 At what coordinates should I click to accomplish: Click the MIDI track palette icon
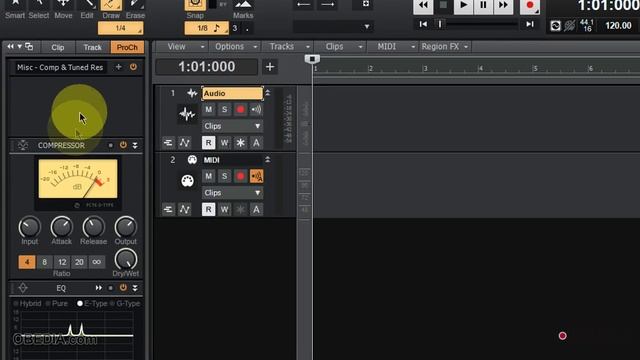point(187,181)
